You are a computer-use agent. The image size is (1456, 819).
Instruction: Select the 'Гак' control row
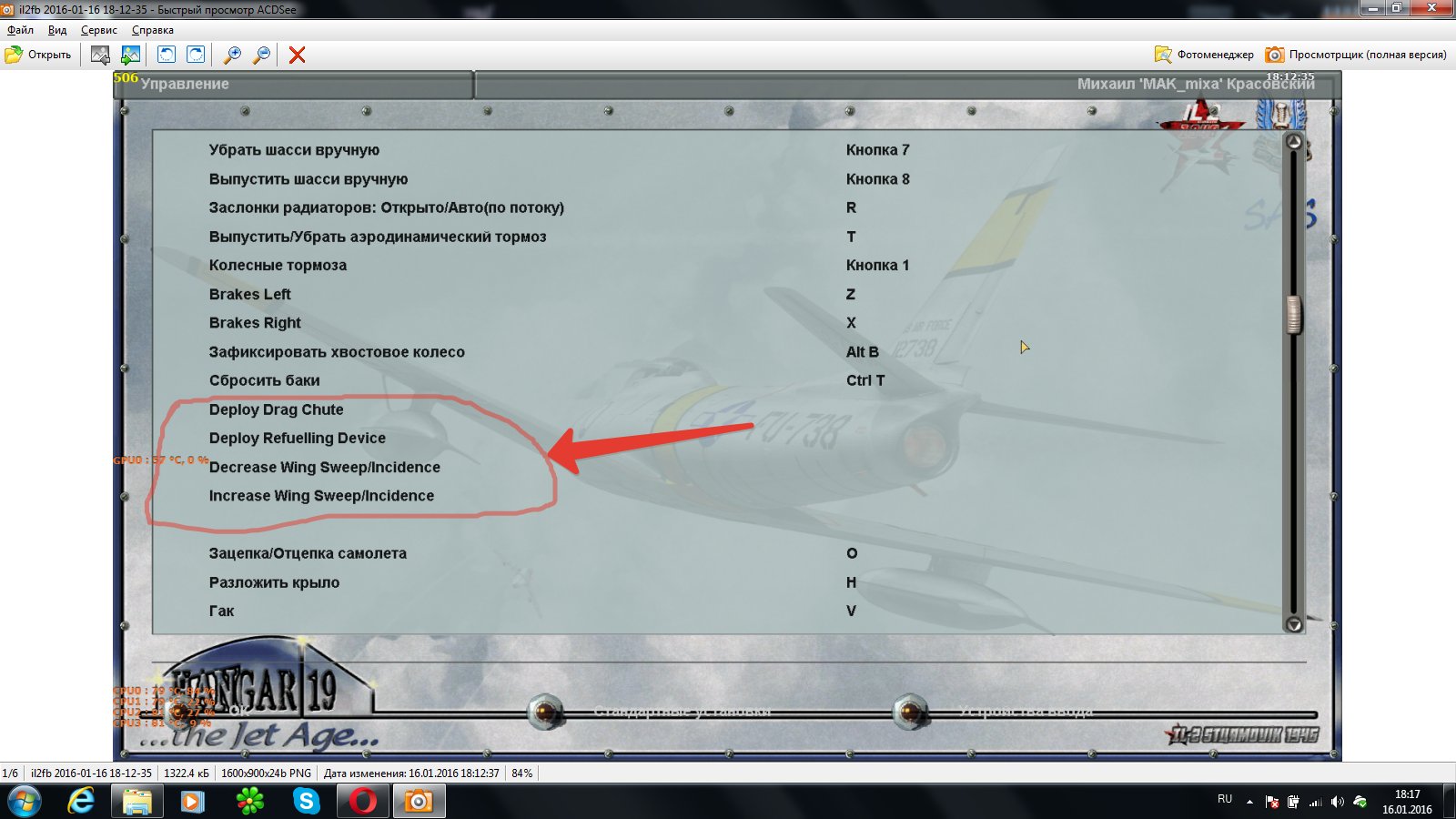221,611
